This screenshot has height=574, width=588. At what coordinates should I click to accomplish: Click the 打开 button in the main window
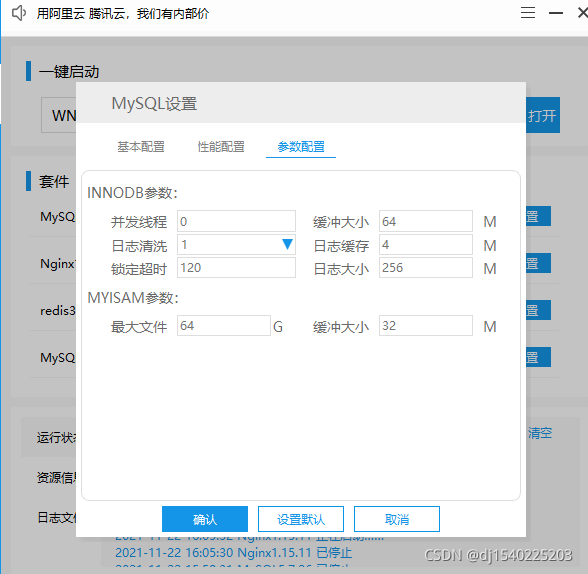click(543, 115)
